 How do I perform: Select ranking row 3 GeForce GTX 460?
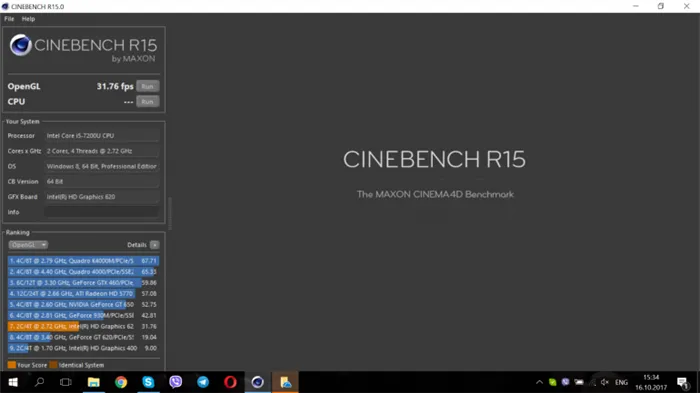click(83, 283)
